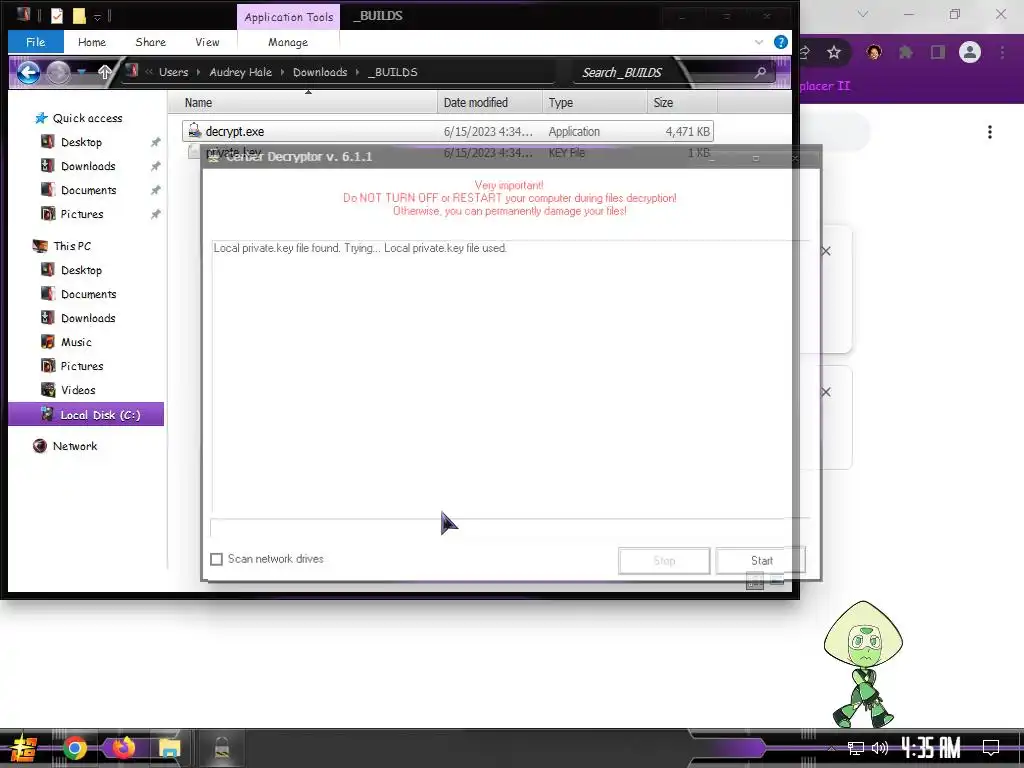Click the decrypt.exe application icon

(194, 131)
